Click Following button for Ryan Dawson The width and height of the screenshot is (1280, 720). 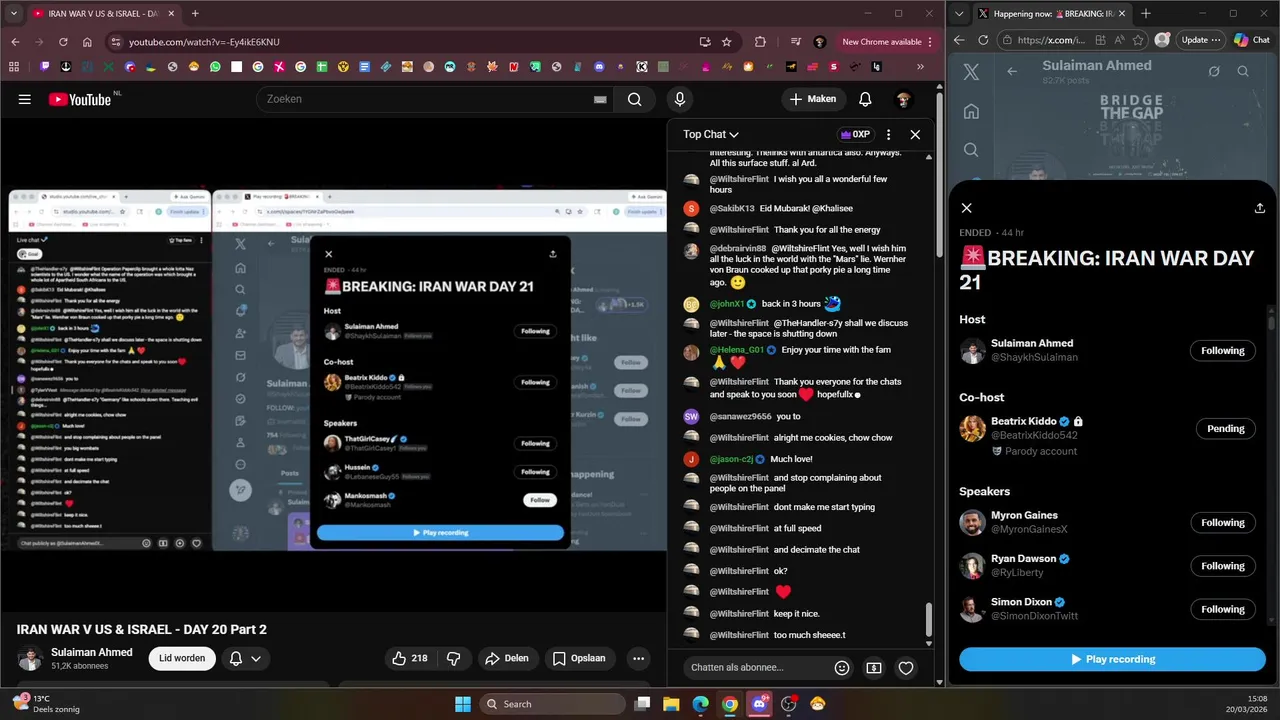(x=1223, y=565)
